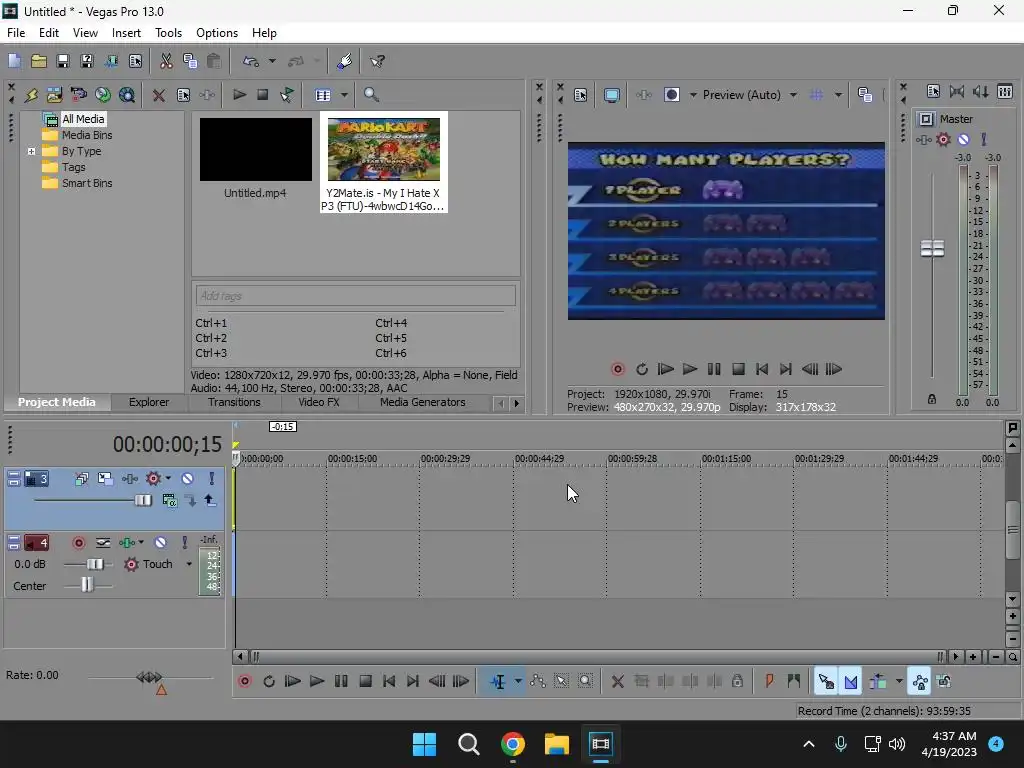Select the Untitled.mp4 media thumbnail

tap(255, 150)
